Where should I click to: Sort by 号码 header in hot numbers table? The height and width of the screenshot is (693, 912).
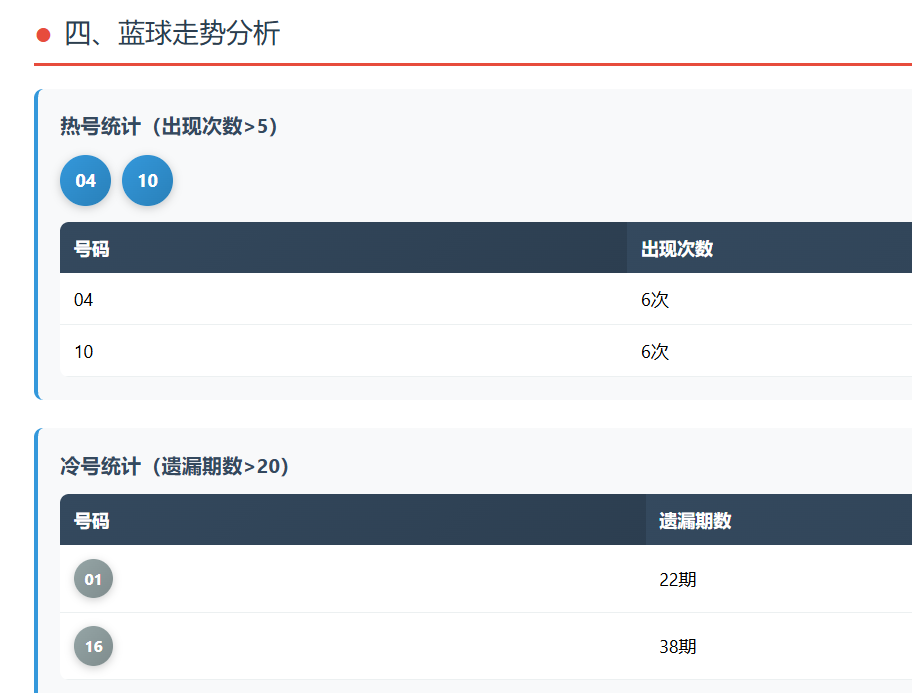pos(92,248)
